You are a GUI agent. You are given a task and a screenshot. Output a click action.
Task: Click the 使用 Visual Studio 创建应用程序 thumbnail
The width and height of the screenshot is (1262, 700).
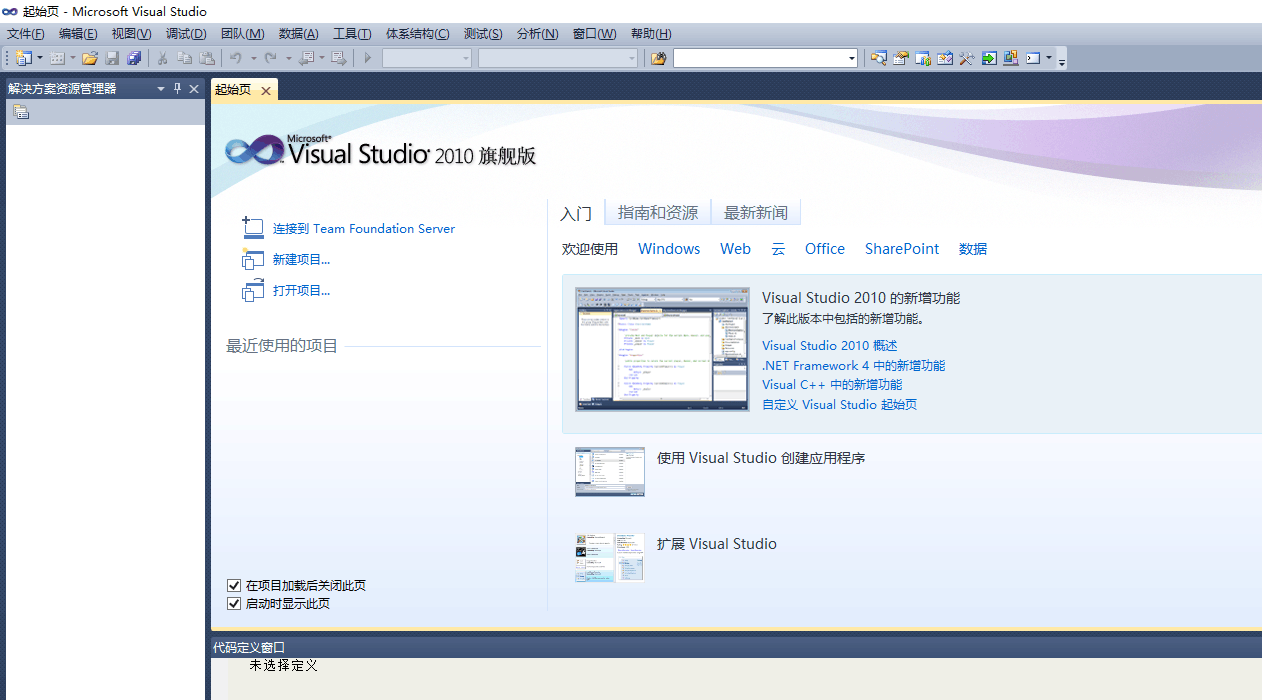pyautogui.click(x=610, y=472)
